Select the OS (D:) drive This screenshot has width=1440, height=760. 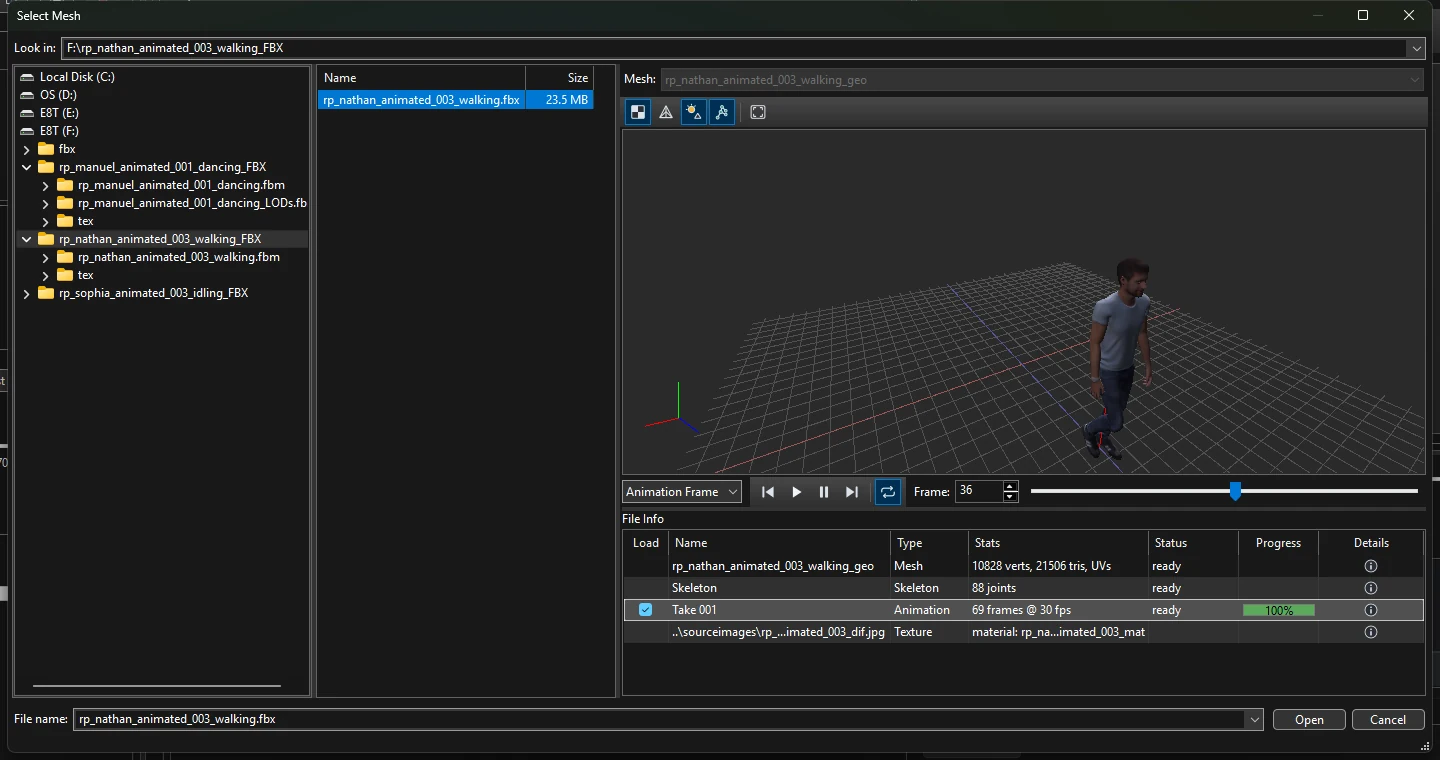click(x=59, y=95)
